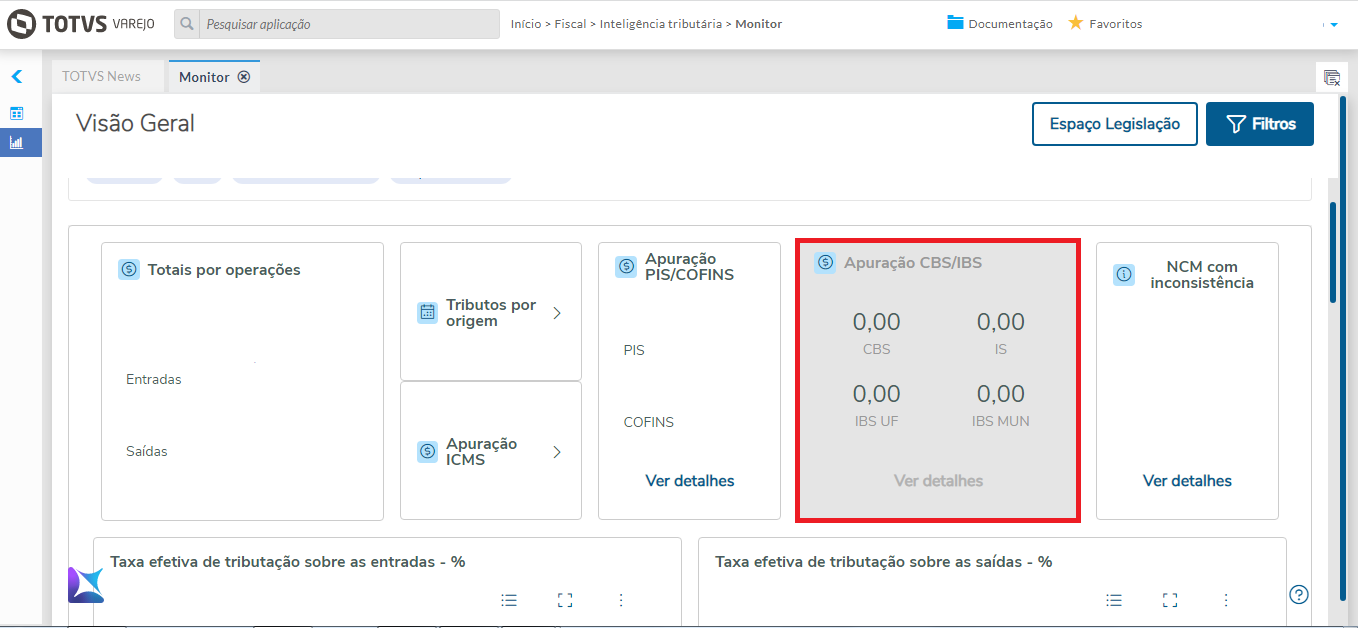Expand the user dropdown arrow at top right

click(x=1333, y=24)
